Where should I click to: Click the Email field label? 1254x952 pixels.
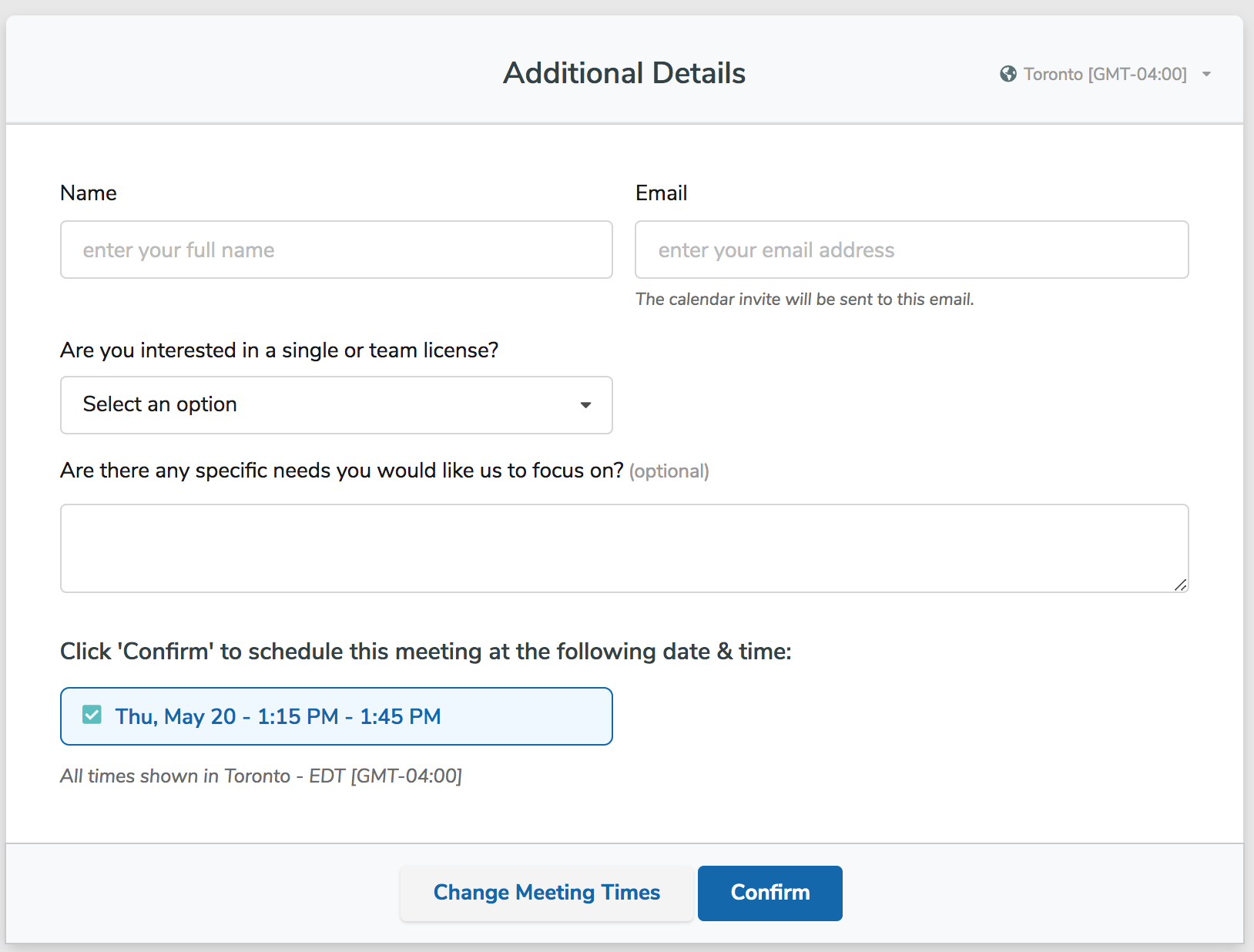661,193
